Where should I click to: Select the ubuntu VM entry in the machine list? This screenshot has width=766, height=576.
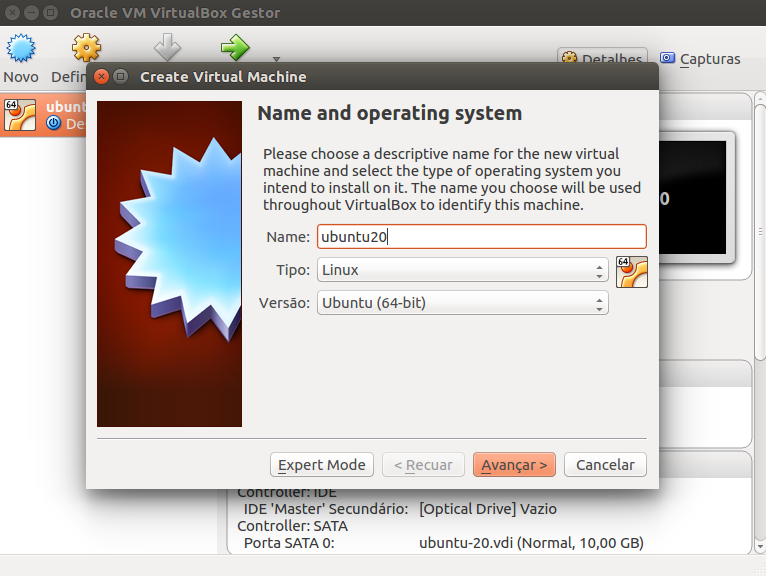(43, 115)
